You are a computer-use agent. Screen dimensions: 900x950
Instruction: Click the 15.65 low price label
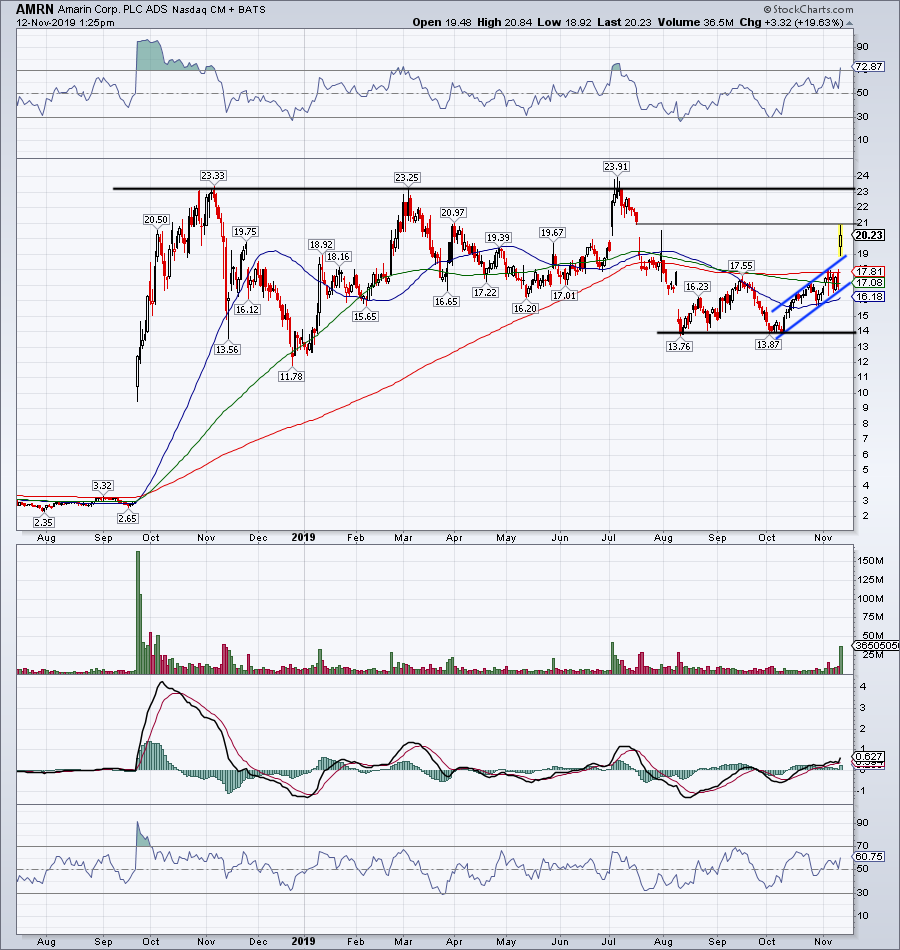pyautogui.click(x=365, y=316)
